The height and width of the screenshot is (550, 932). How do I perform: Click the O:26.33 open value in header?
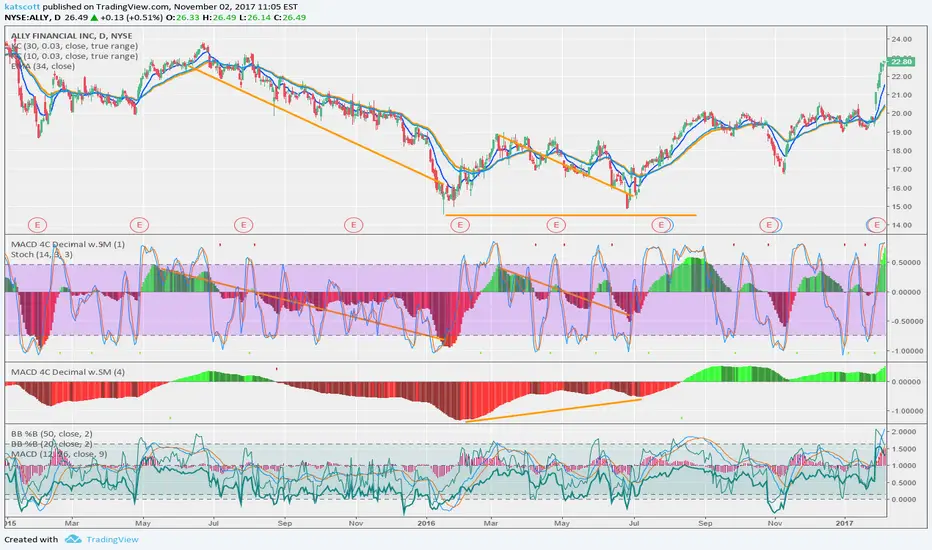click(182, 17)
